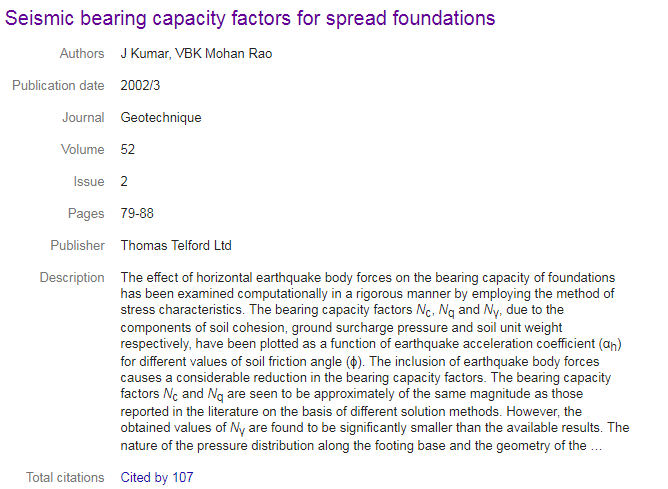Open the Seismic bearing capacity factors title link
Viewport: 668px width, 489px height.
click(x=250, y=18)
